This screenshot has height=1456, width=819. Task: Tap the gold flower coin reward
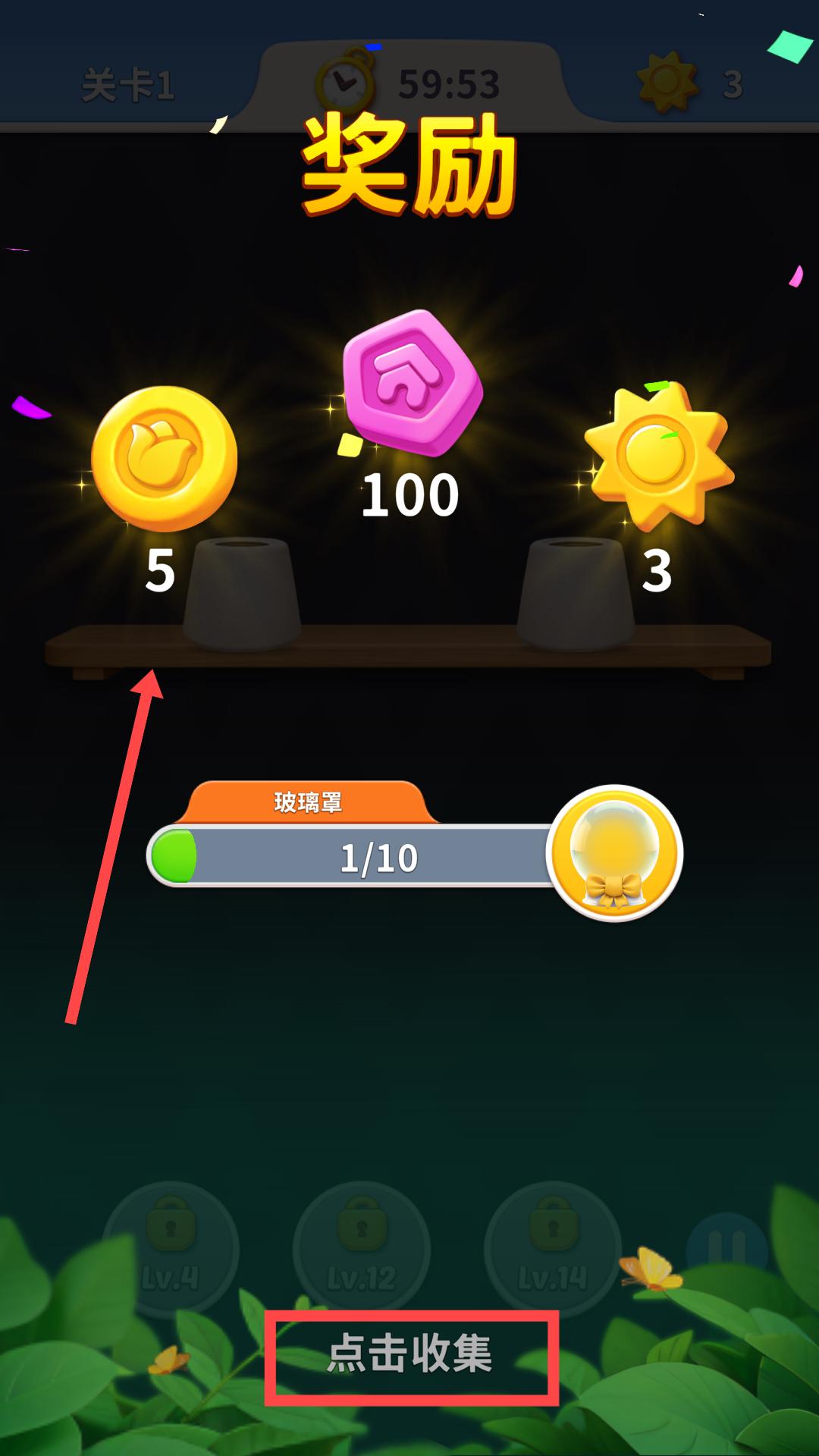click(165, 459)
